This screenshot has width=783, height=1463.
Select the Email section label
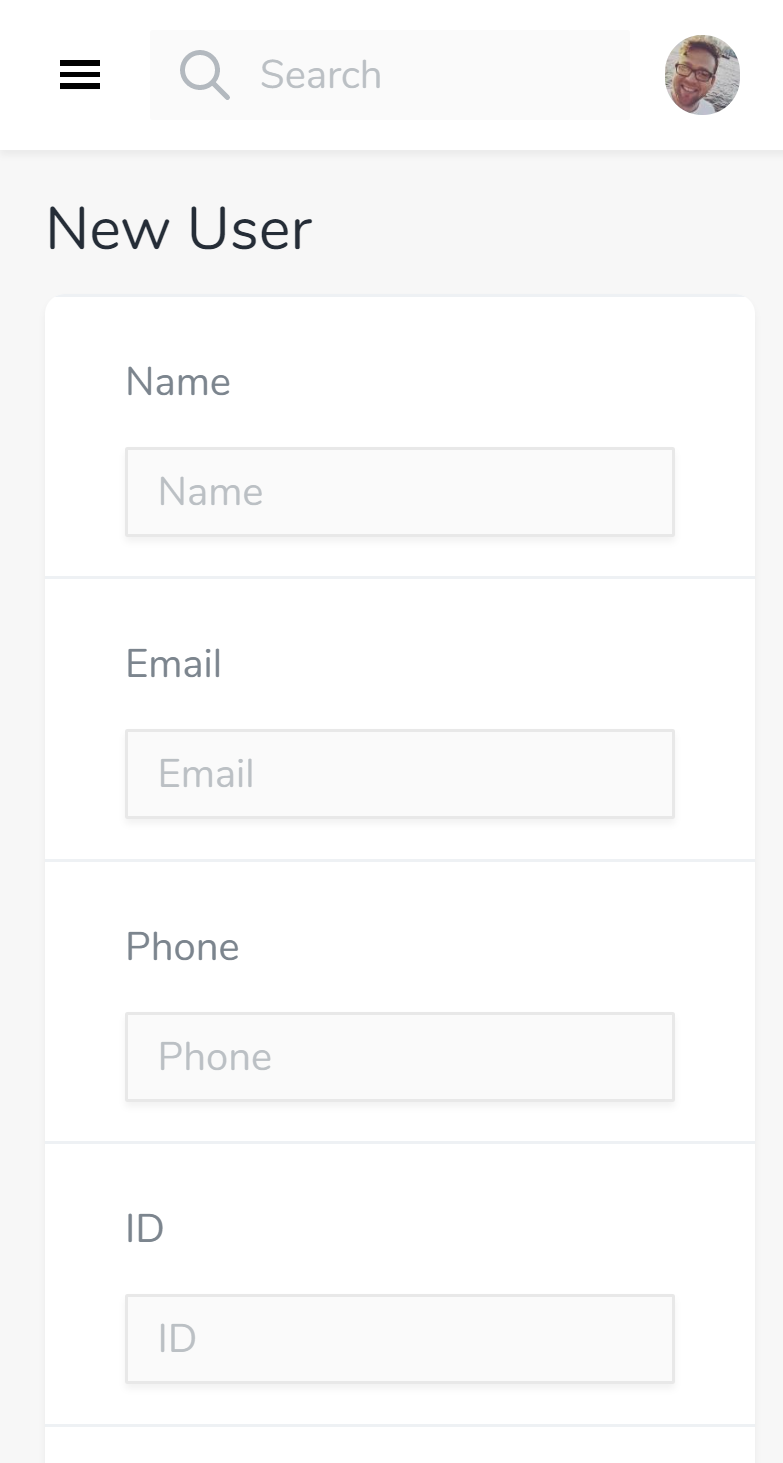click(174, 663)
